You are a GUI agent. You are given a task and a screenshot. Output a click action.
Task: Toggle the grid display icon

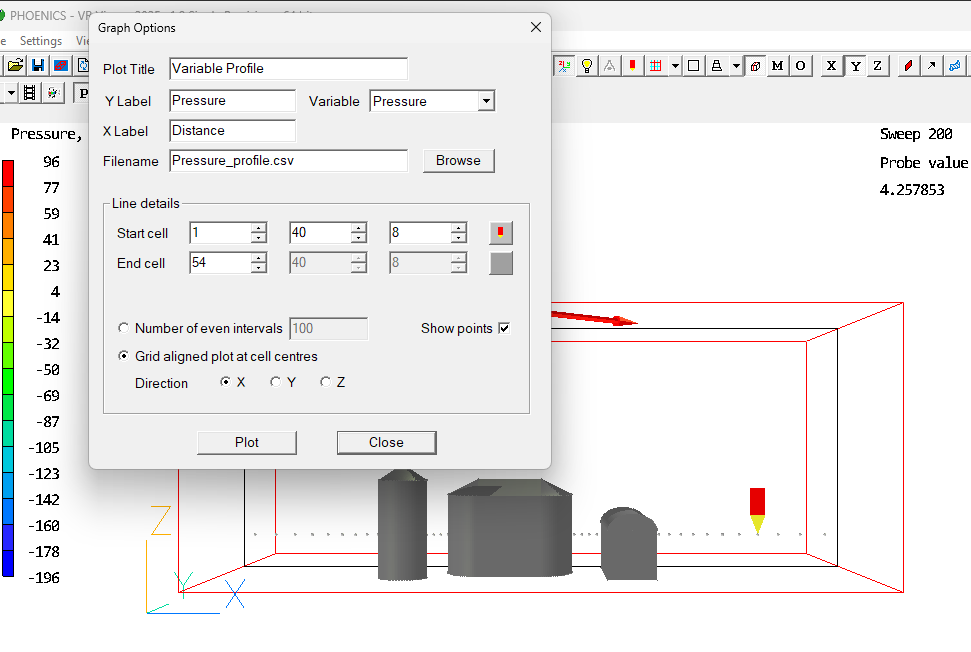coord(657,65)
